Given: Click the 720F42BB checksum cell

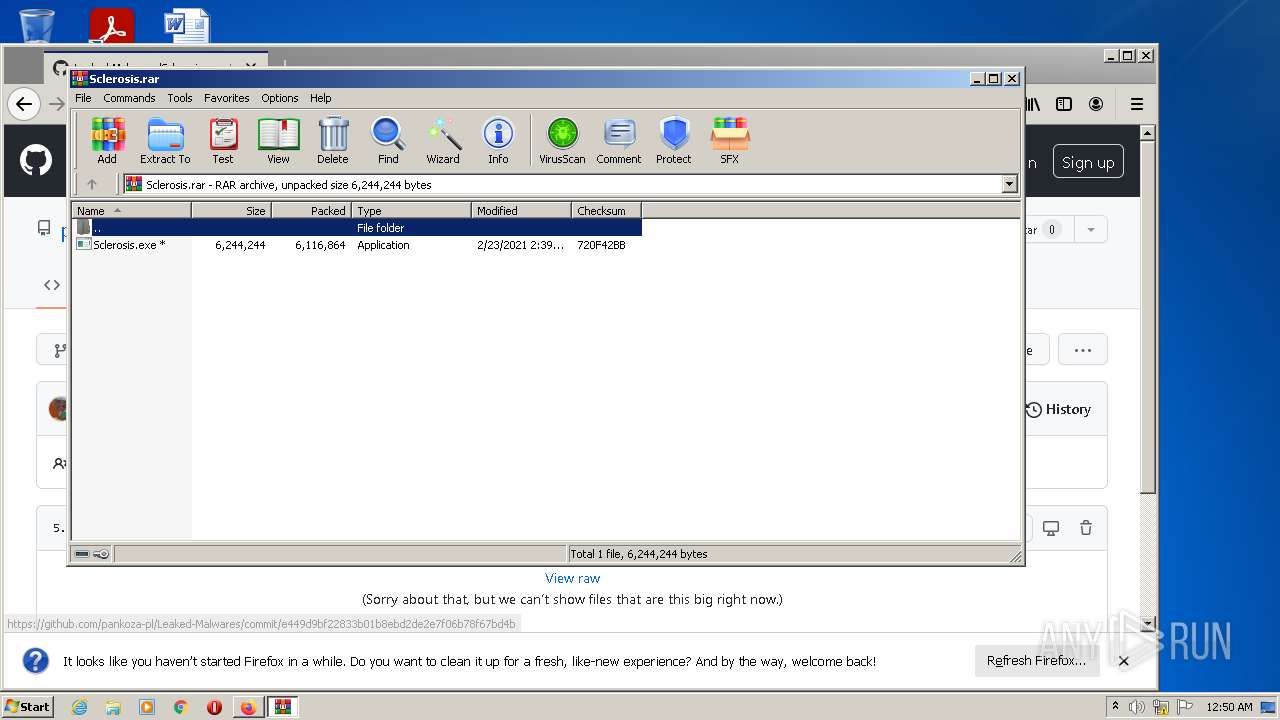Looking at the screenshot, I should tap(601, 245).
